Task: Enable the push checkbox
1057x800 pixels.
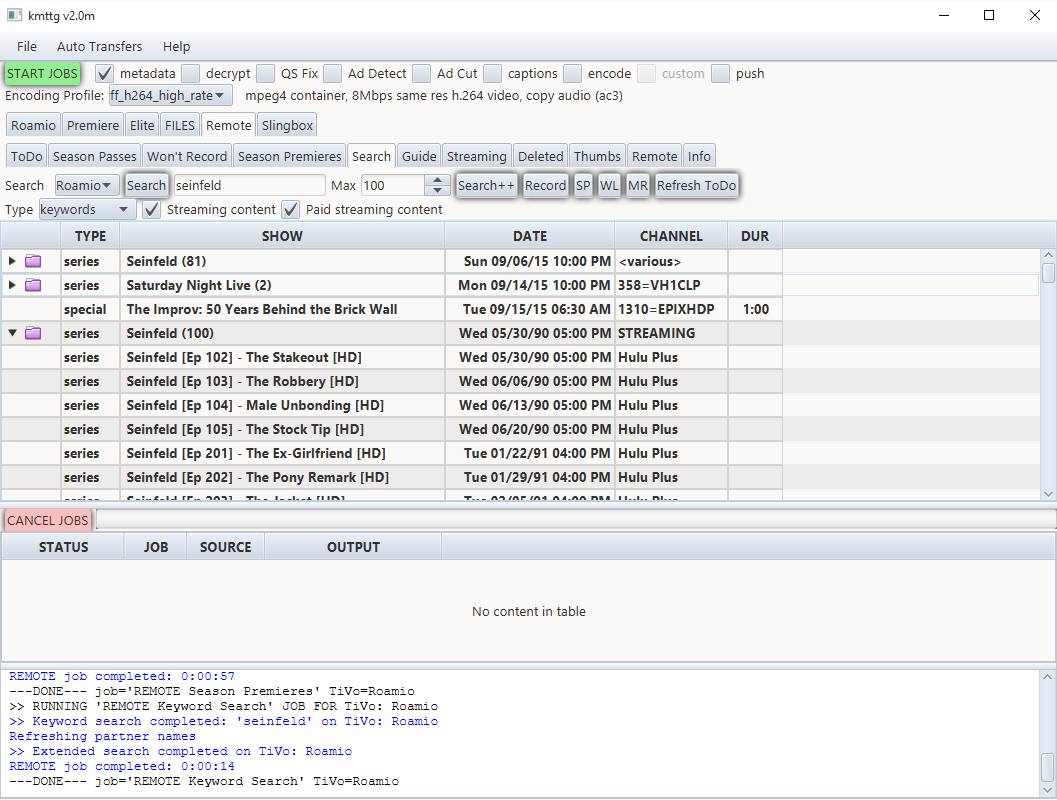Action: pos(721,73)
